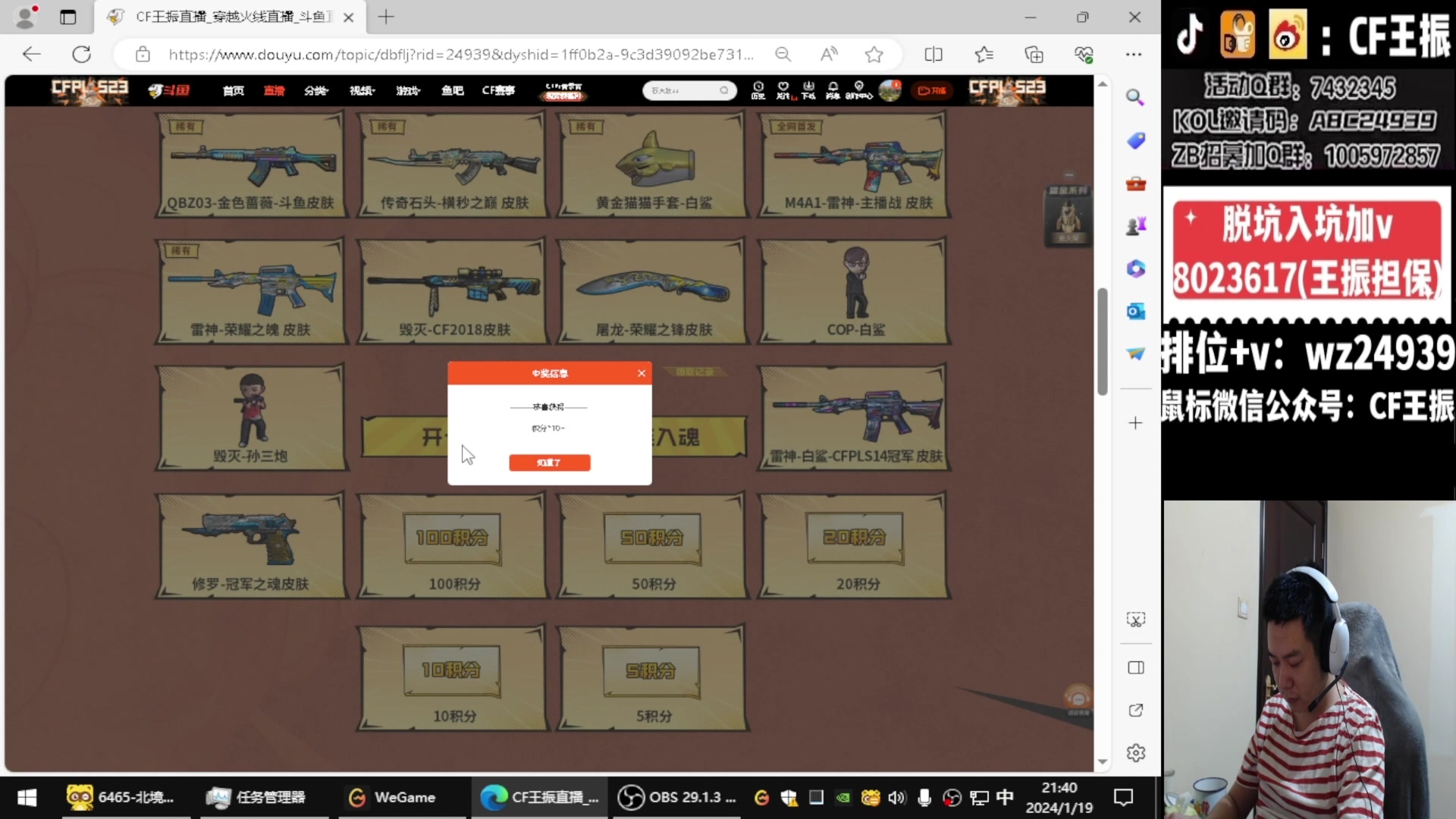Viewport: 1456px width, 819px height.
Task: Open the 鱼吧 nav item
Action: pyautogui.click(x=452, y=90)
